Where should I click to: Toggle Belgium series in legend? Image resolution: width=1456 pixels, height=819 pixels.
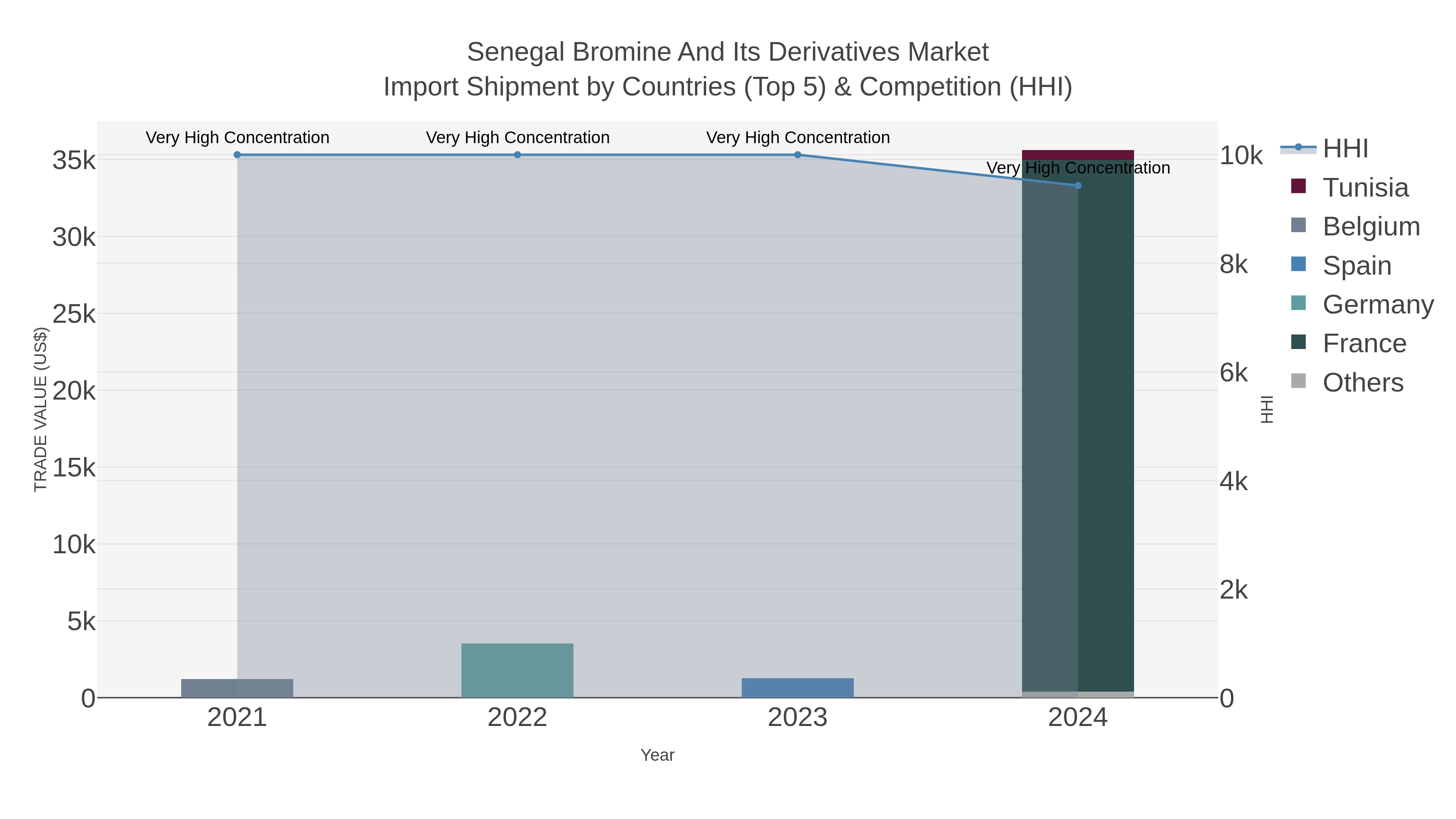(1355, 226)
